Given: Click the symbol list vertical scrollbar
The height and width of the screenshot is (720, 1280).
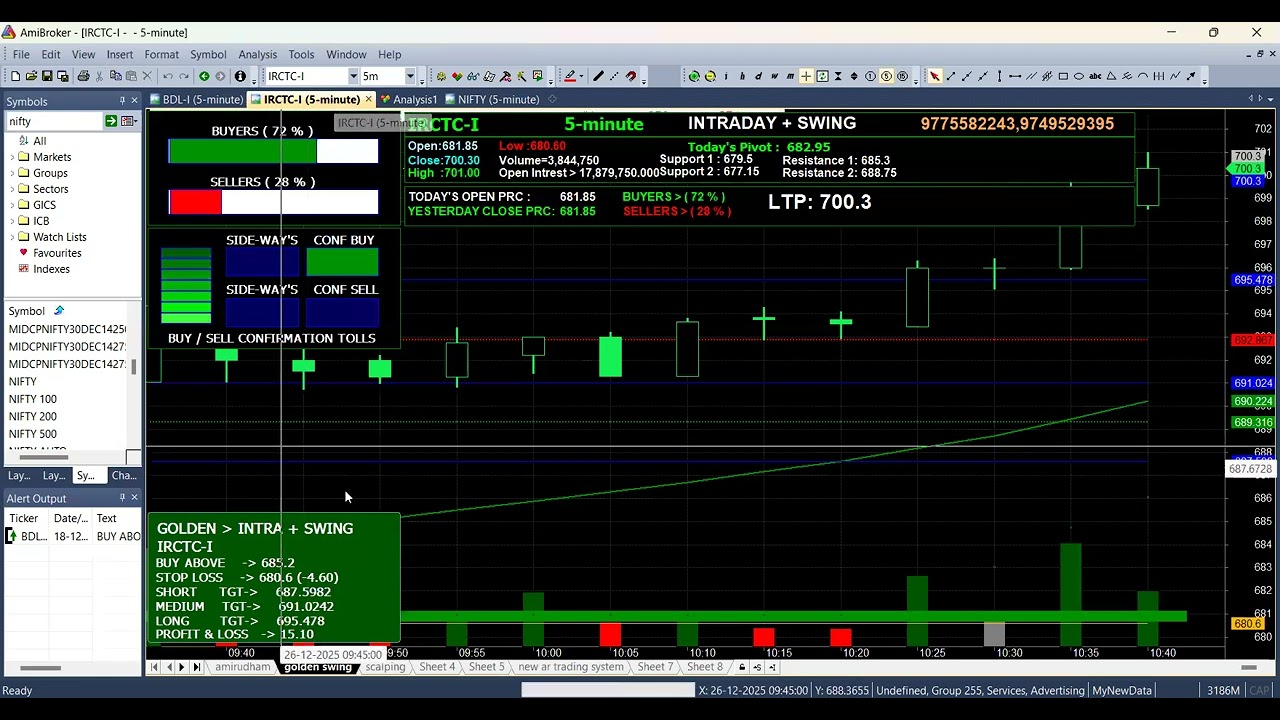Looking at the screenshot, I should 135,366.
